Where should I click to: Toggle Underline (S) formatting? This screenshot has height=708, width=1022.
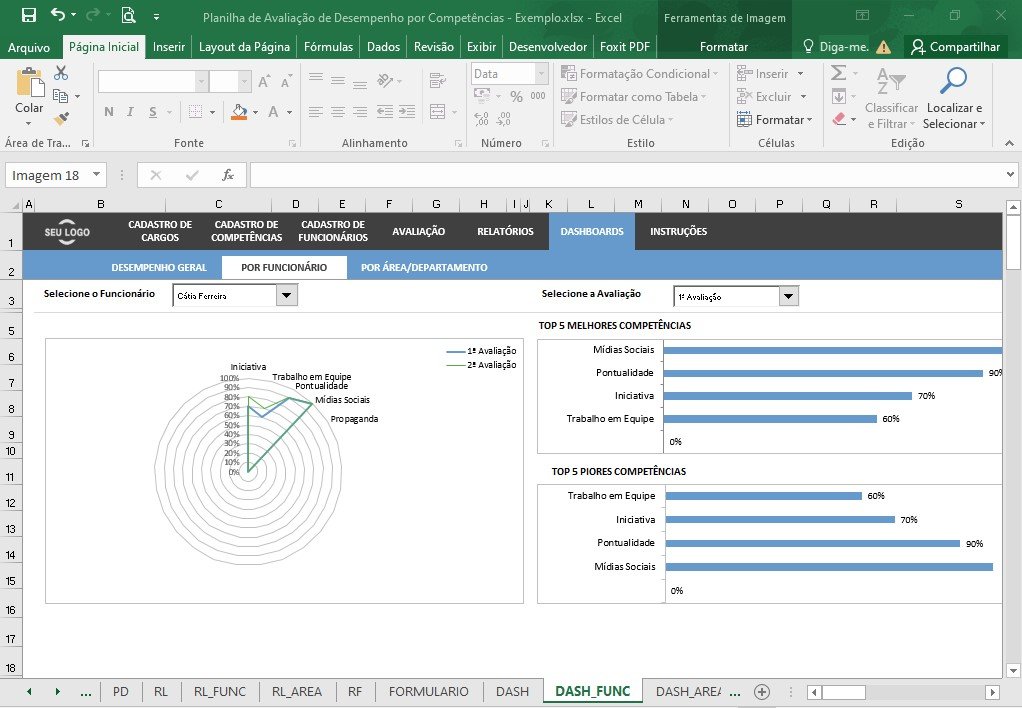[153, 112]
